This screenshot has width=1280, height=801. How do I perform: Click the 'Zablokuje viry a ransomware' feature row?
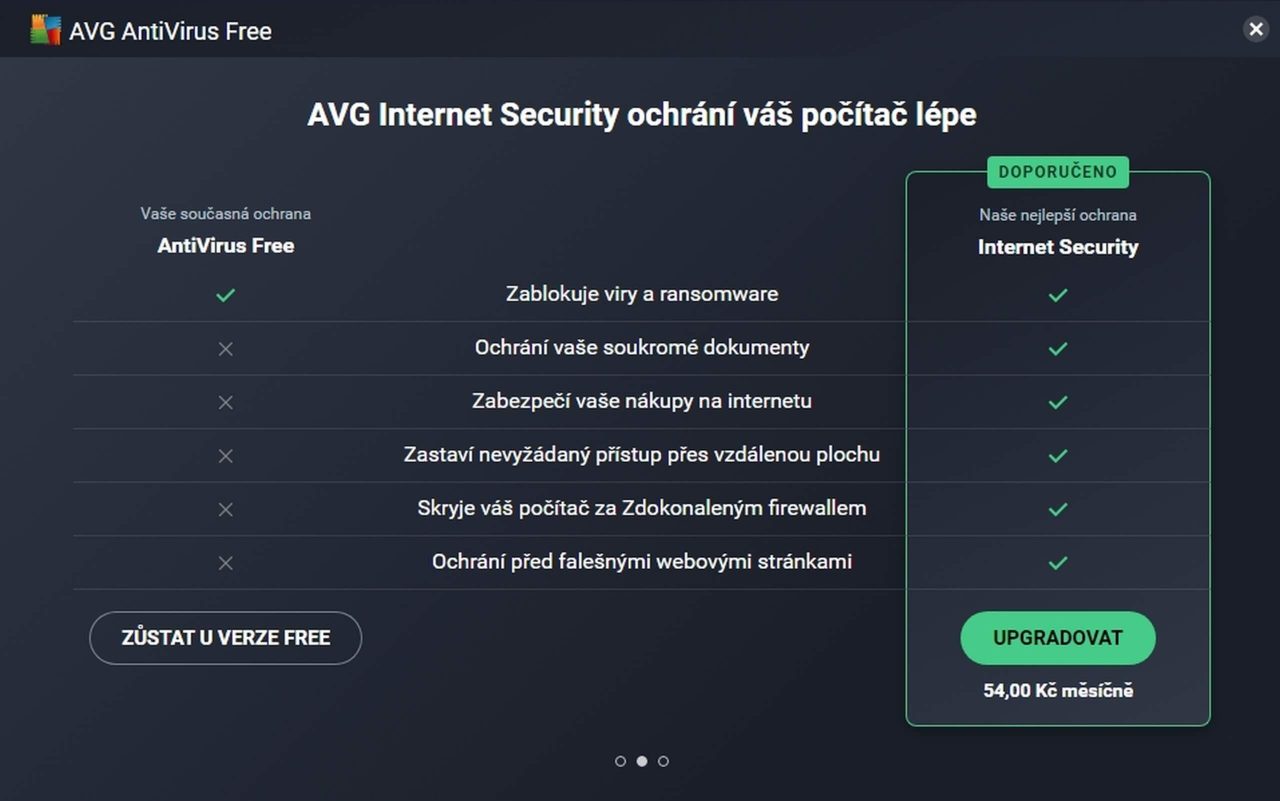(641, 294)
